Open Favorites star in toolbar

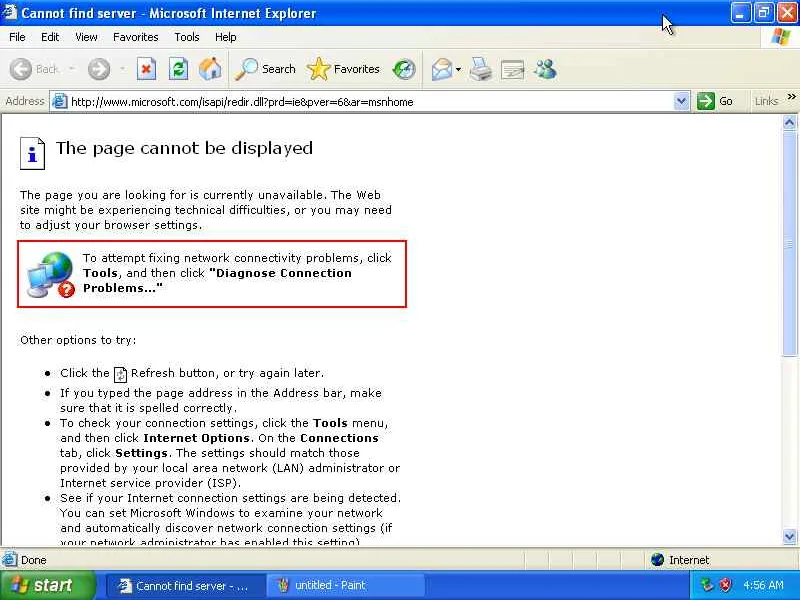click(343, 69)
